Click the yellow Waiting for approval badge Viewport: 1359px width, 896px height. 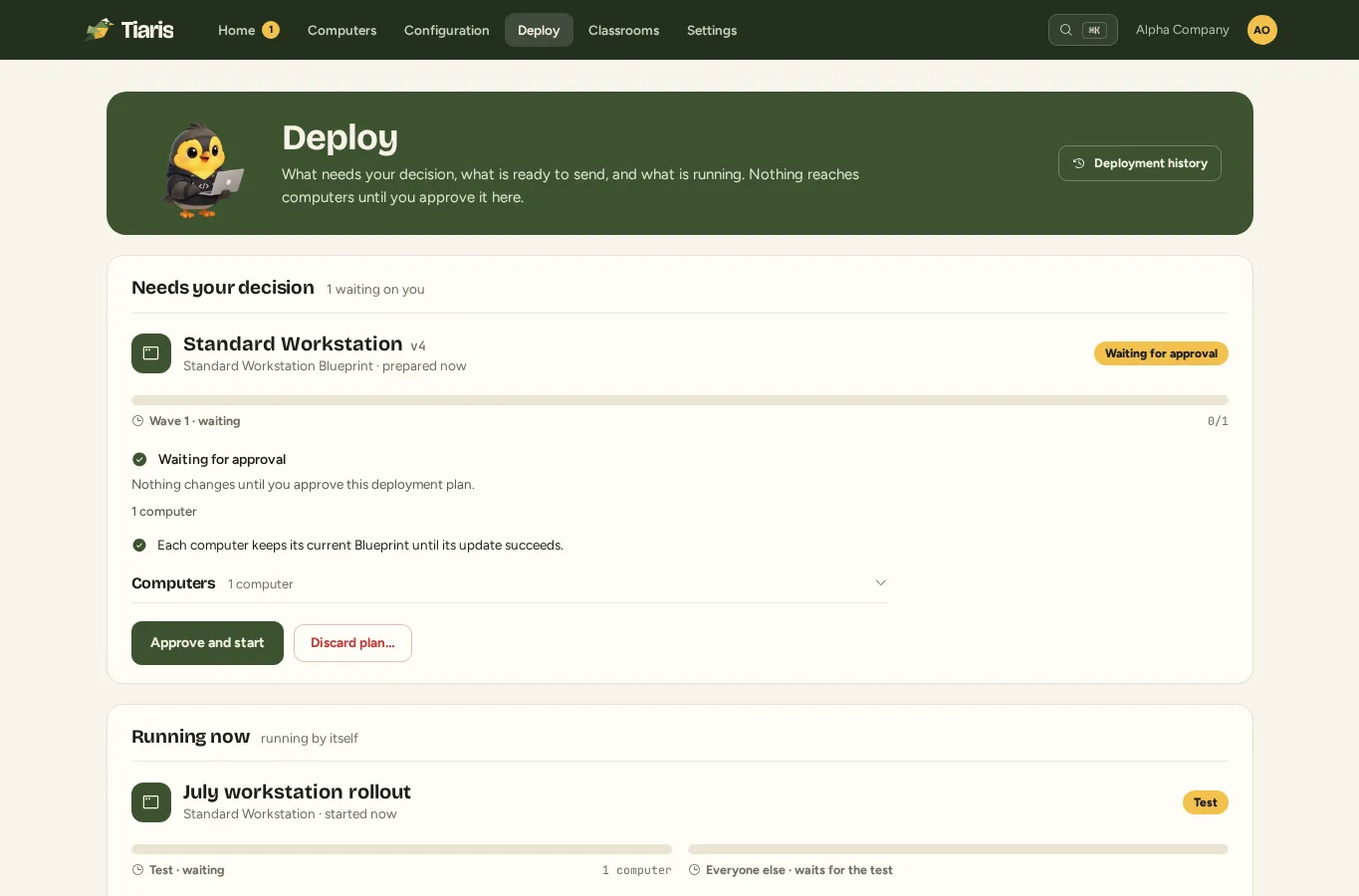click(x=1161, y=353)
